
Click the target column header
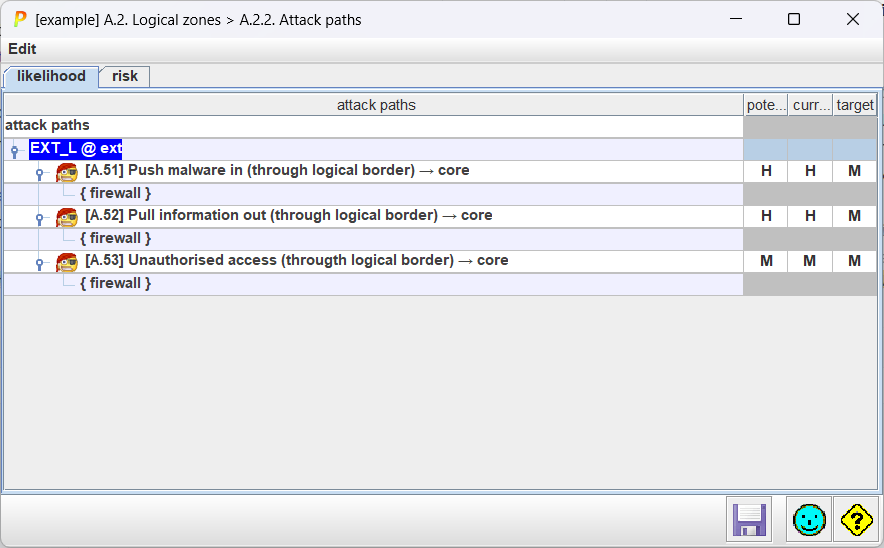click(855, 105)
